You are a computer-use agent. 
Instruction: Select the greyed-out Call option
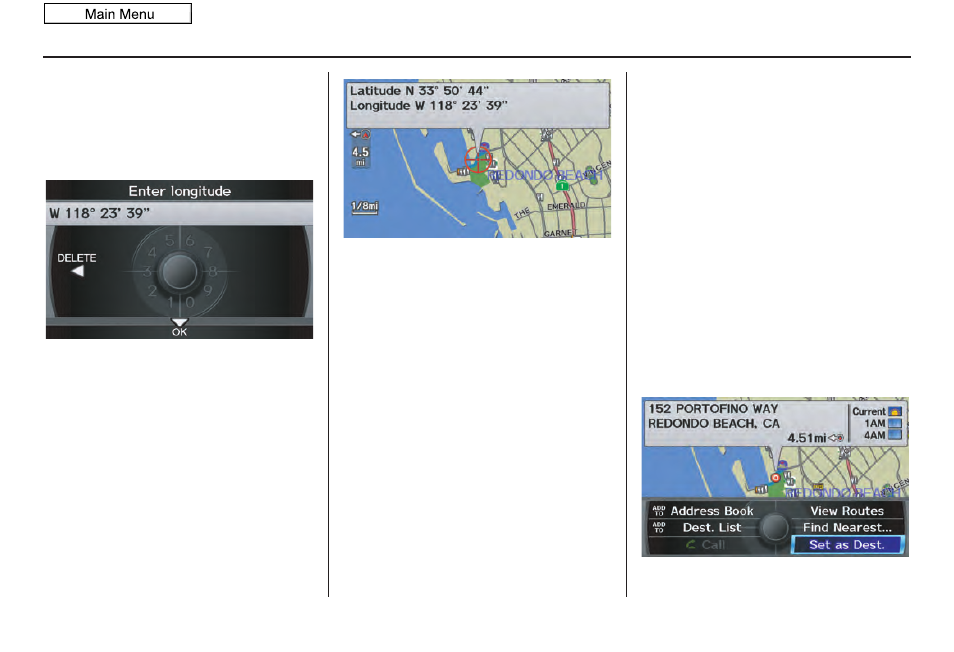[x=706, y=544]
